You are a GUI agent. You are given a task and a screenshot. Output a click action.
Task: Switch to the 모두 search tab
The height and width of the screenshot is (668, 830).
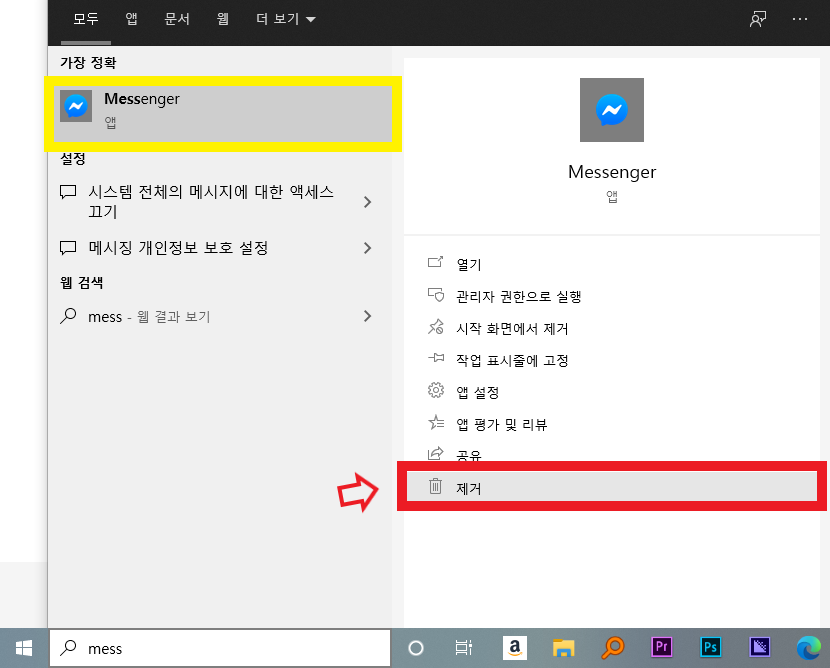86,19
